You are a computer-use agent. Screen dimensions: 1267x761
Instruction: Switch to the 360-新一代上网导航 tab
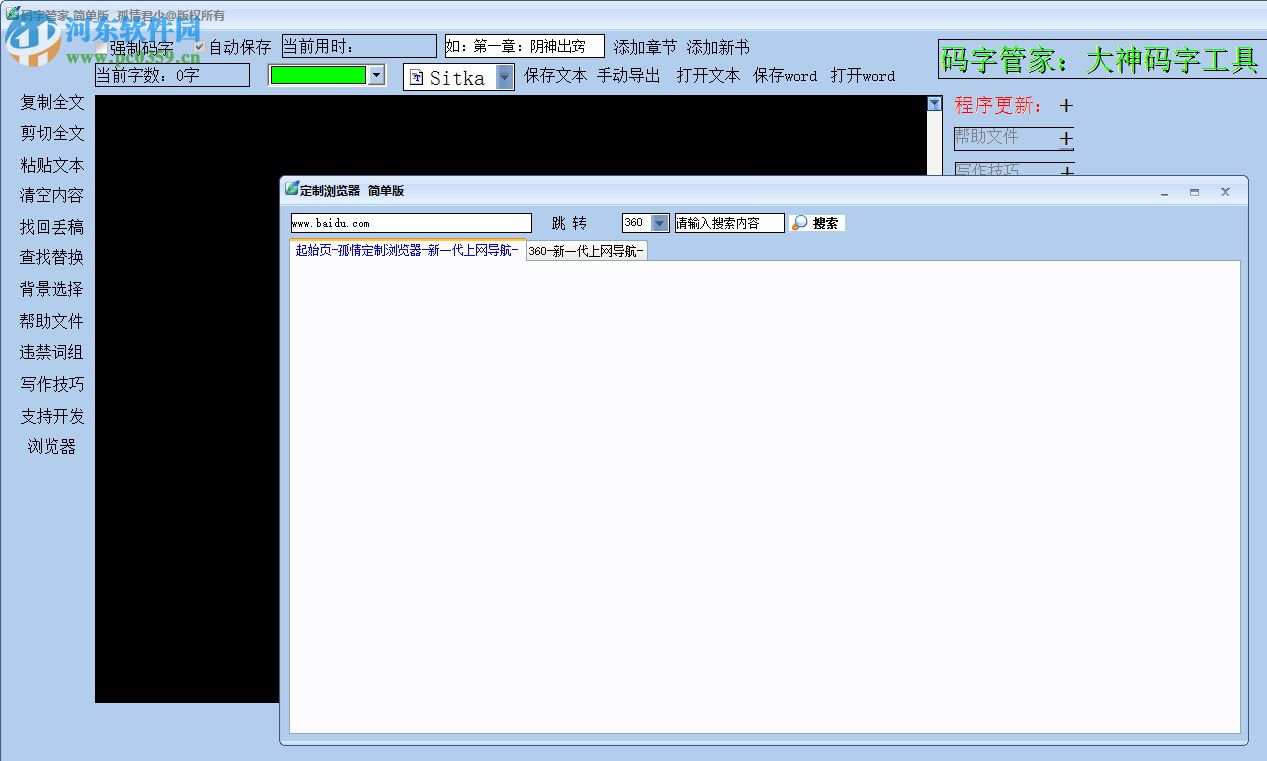pyautogui.click(x=586, y=251)
